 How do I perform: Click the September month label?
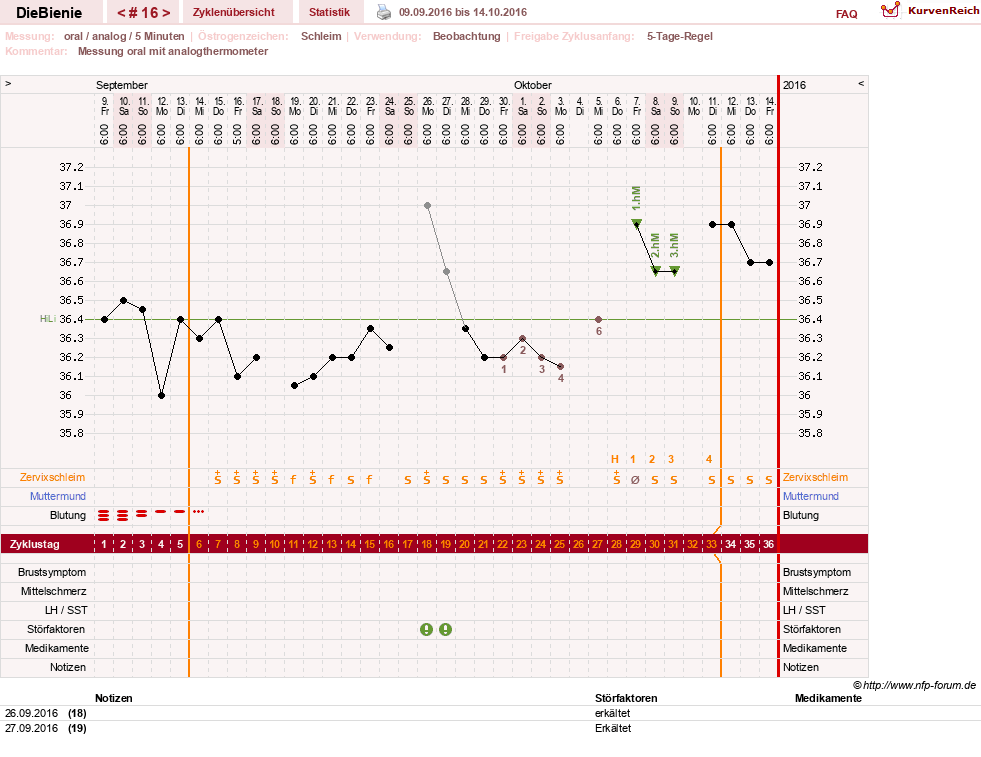[121, 85]
